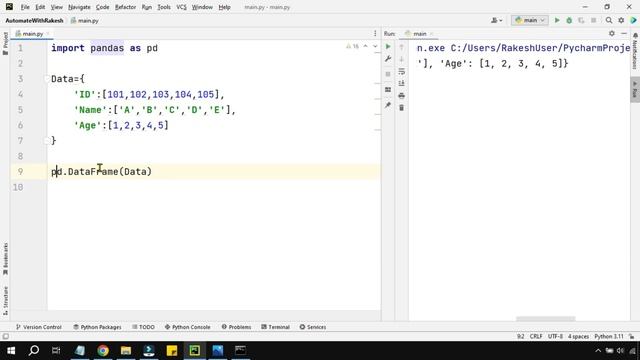This screenshot has height=360, width=640.
Task: Open the Tools menu
Action: point(164,7)
